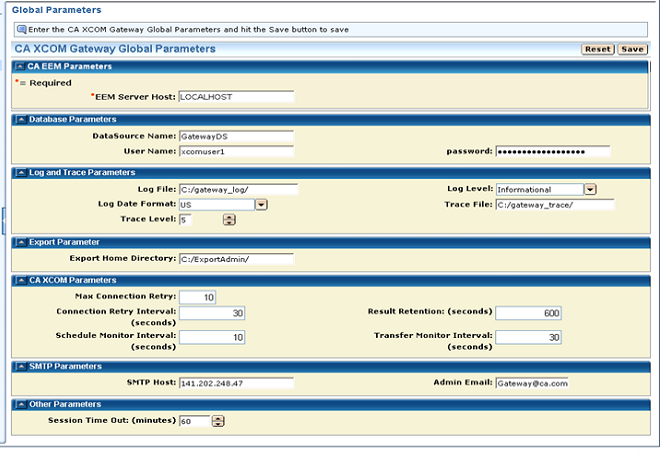663x451 pixels.
Task: Click the Other Parameters header label
Action: point(65,405)
